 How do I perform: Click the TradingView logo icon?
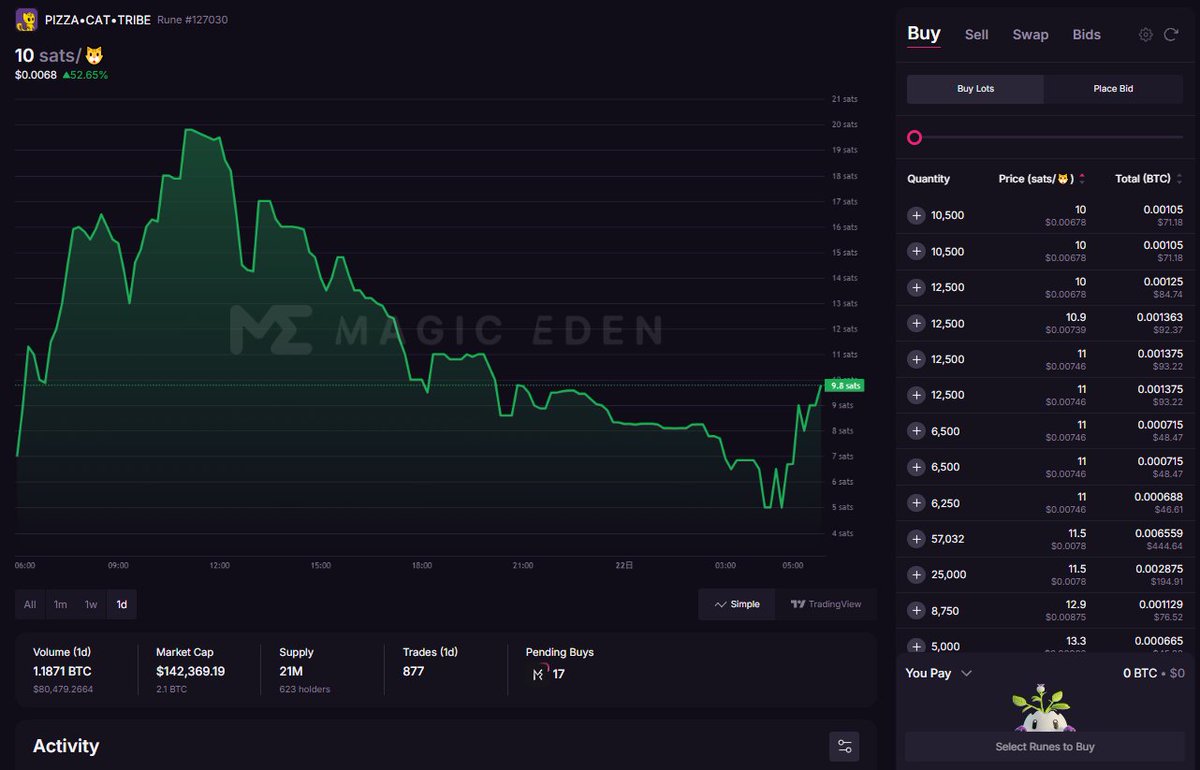coord(798,605)
